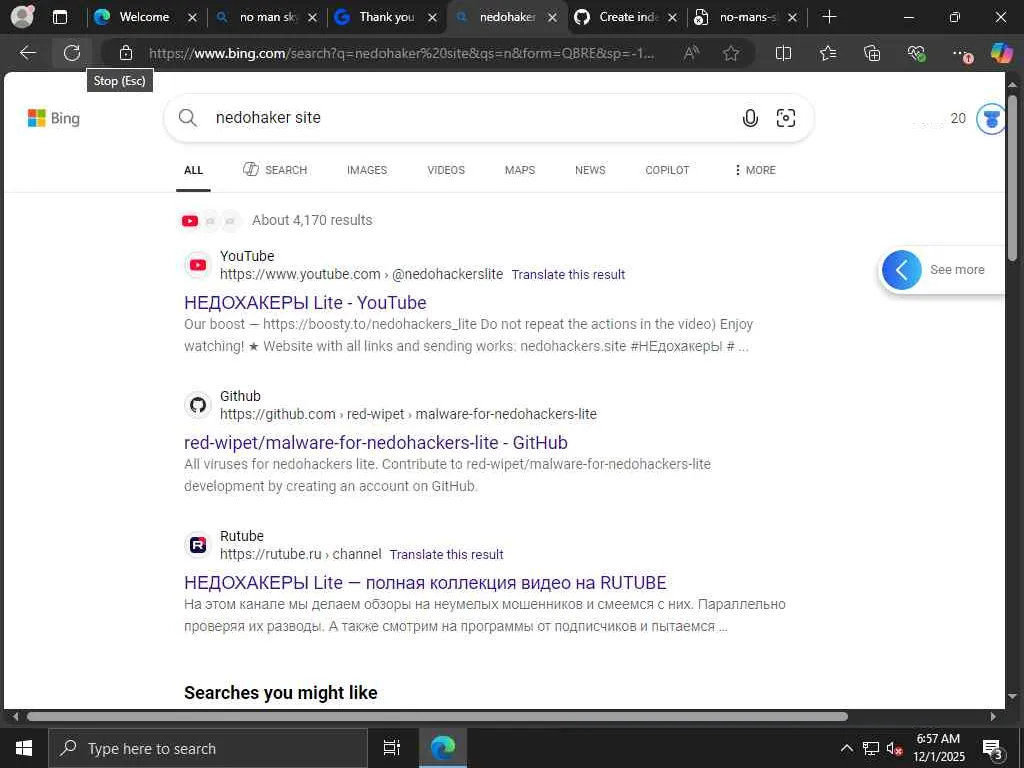This screenshot has width=1024, height=768.
Task: Open red-wipet/malware-for-nedohackers-lite GitHub link
Action: [376, 442]
